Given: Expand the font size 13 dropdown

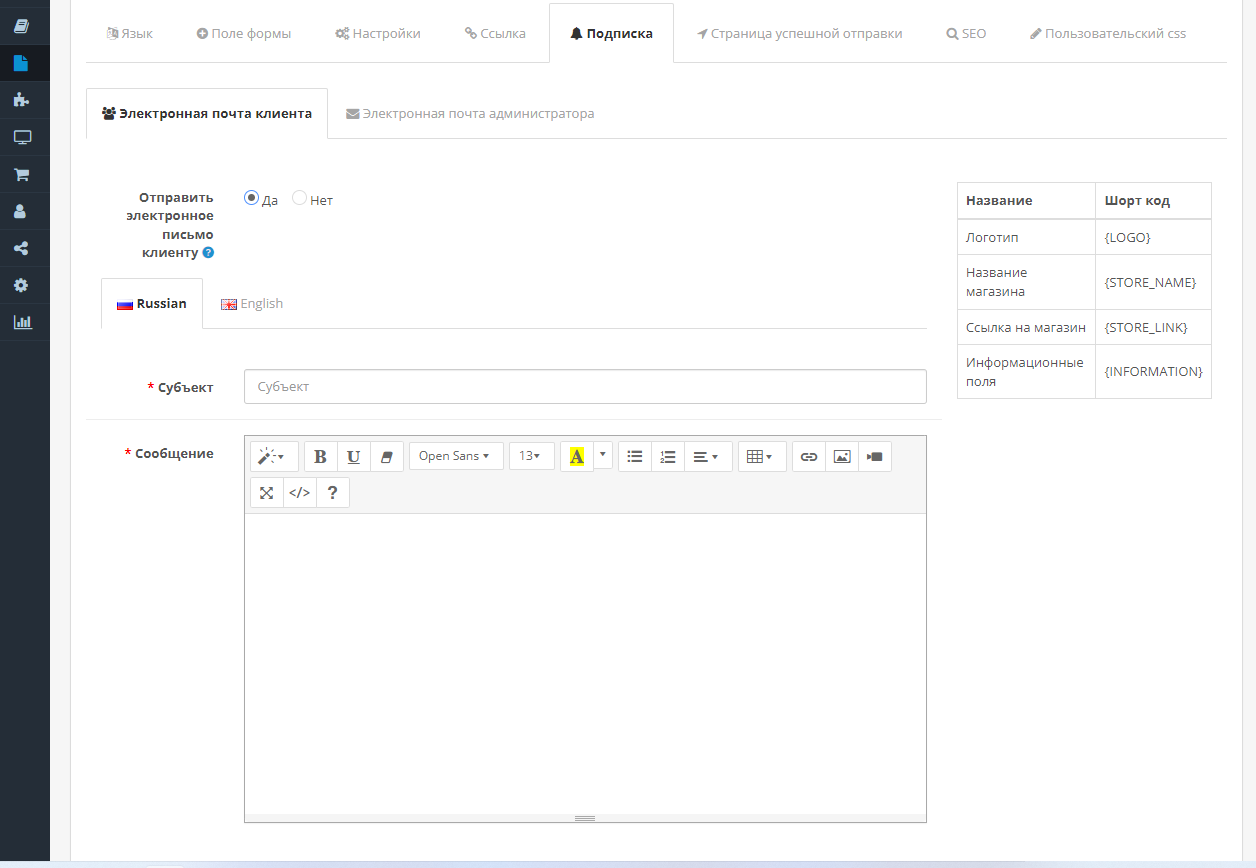Looking at the screenshot, I should point(531,456).
